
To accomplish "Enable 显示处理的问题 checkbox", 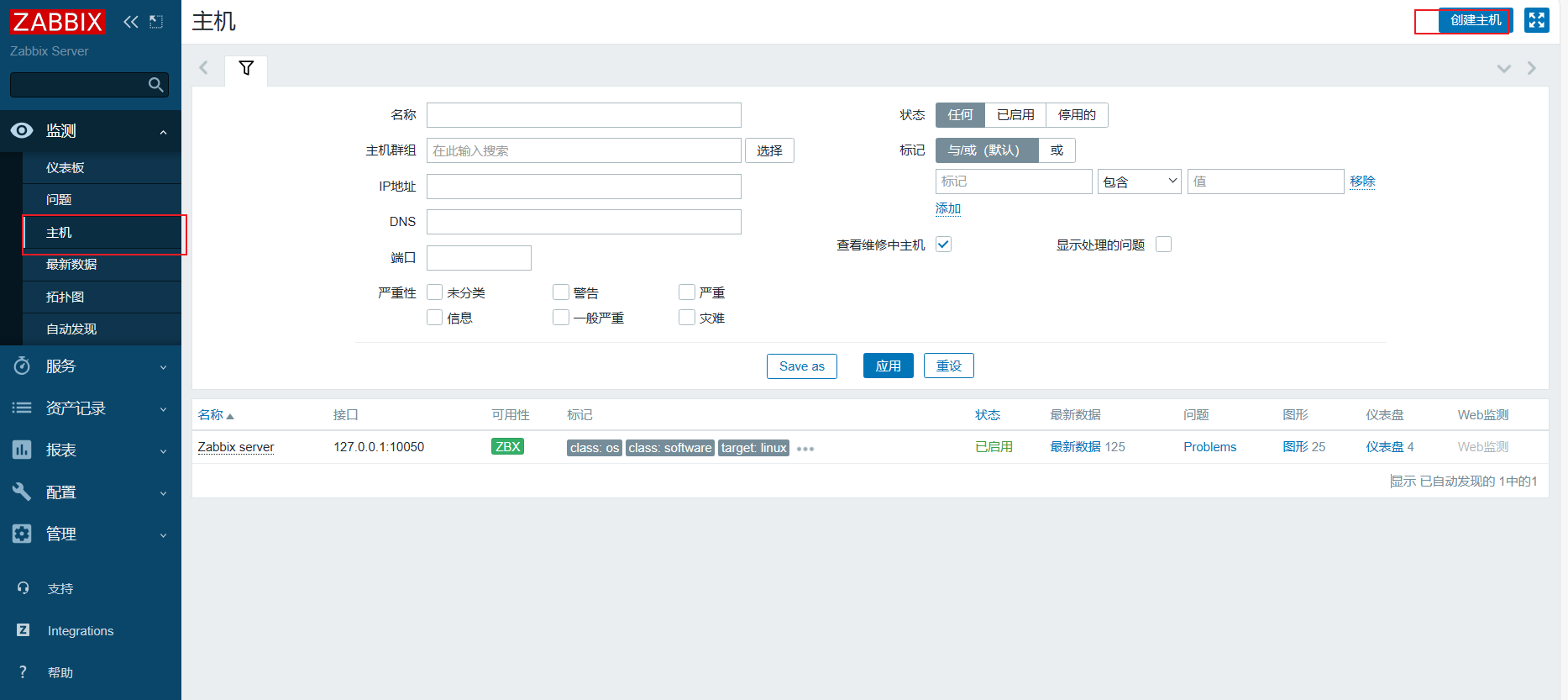I will tap(1164, 245).
